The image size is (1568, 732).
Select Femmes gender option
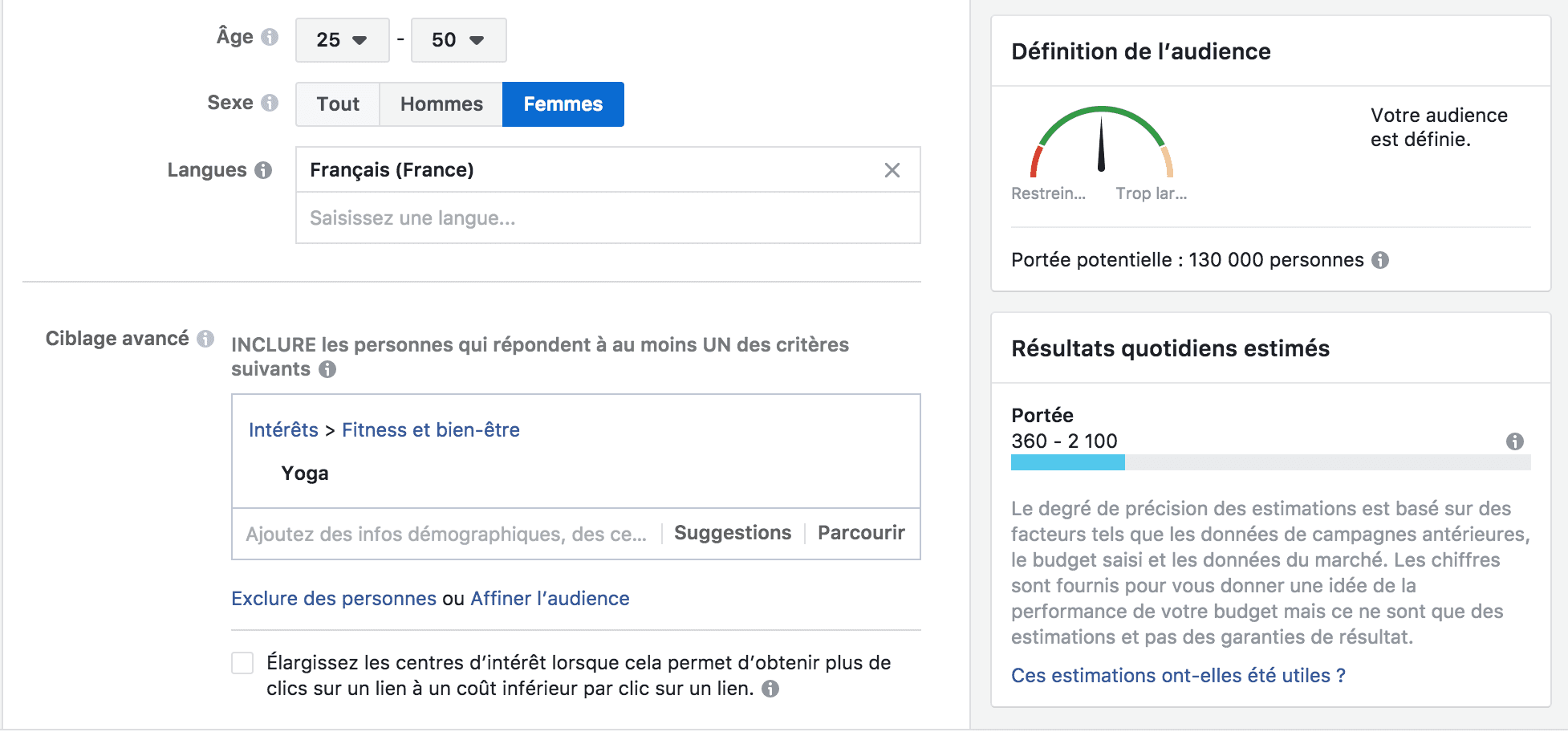(x=563, y=104)
